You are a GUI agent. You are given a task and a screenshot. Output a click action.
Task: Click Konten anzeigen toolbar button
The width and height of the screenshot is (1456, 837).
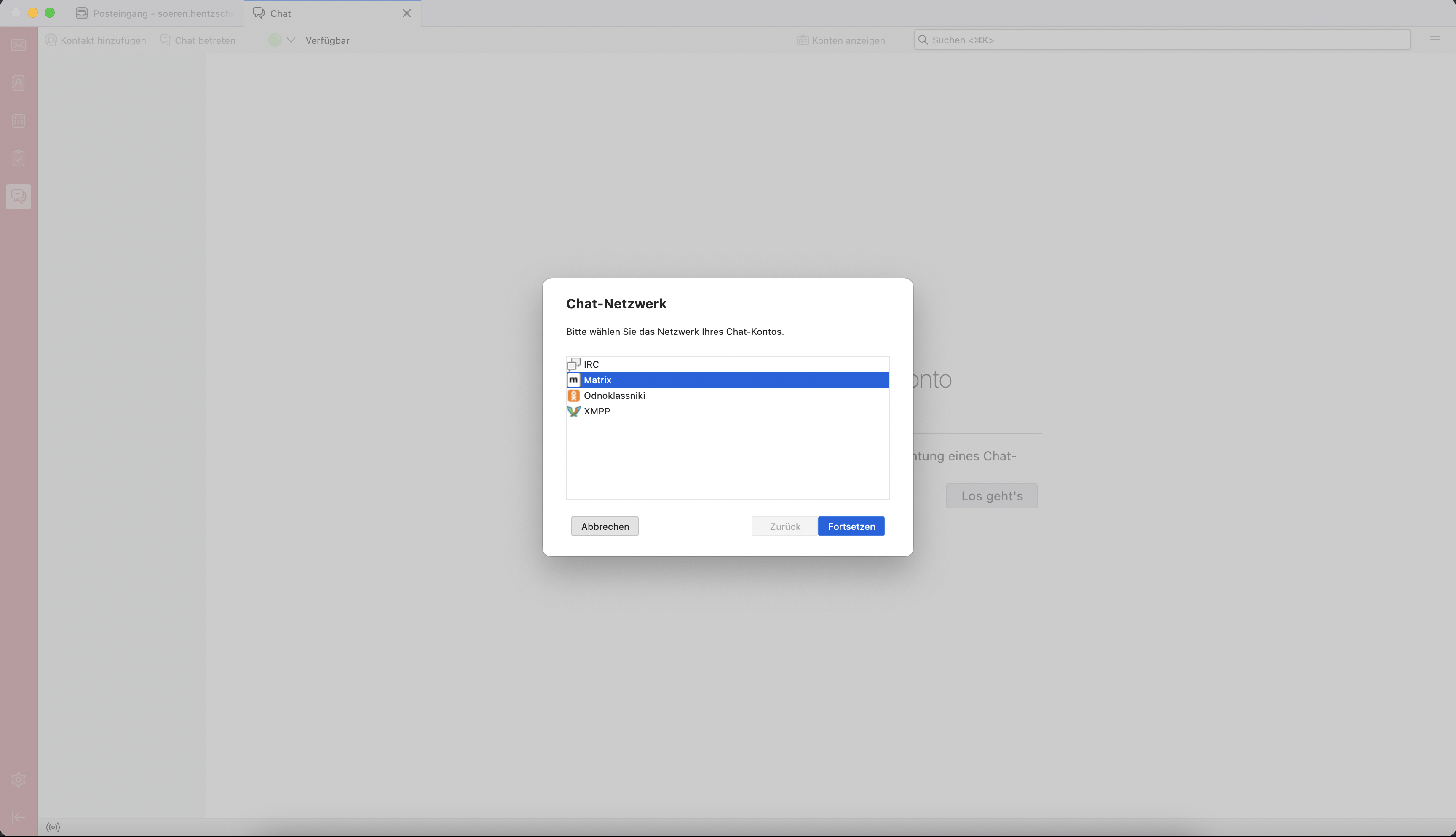coord(841,40)
